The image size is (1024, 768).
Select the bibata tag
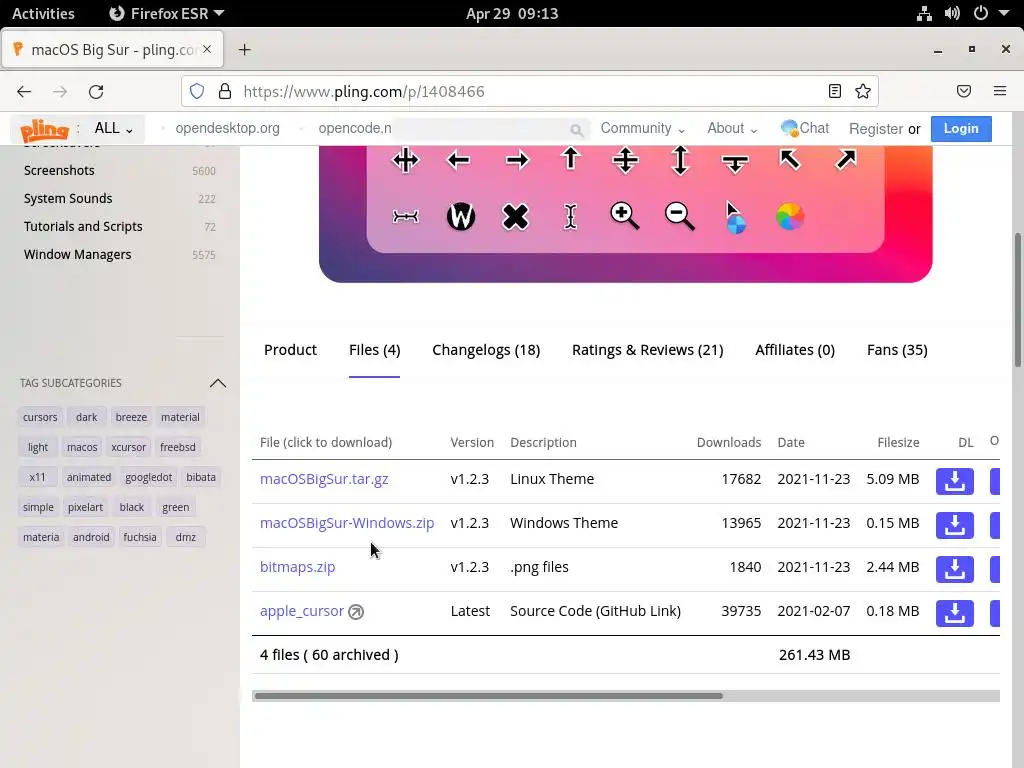200,477
